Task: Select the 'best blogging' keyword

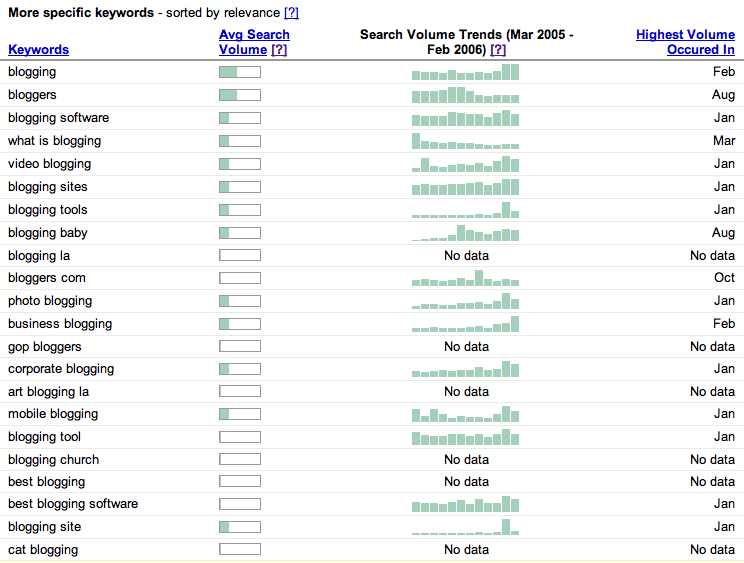Action: [46, 482]
